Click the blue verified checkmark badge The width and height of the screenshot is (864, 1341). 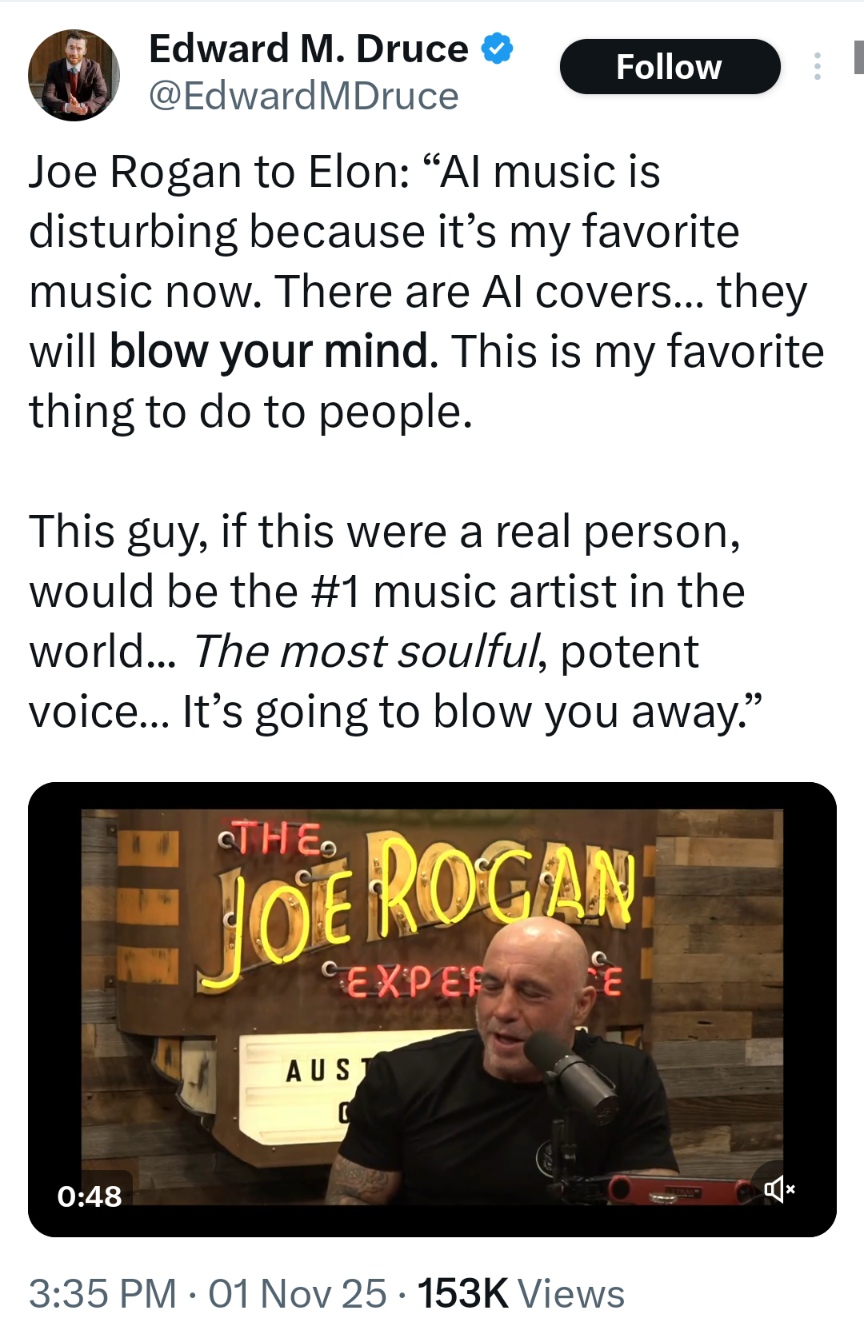pyautogui.click(x=497, y=47)
